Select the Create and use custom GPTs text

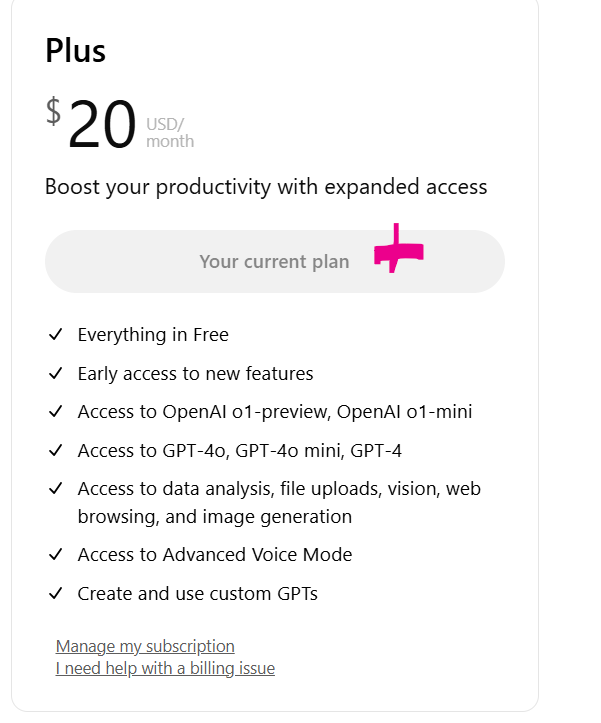(197, 594)
